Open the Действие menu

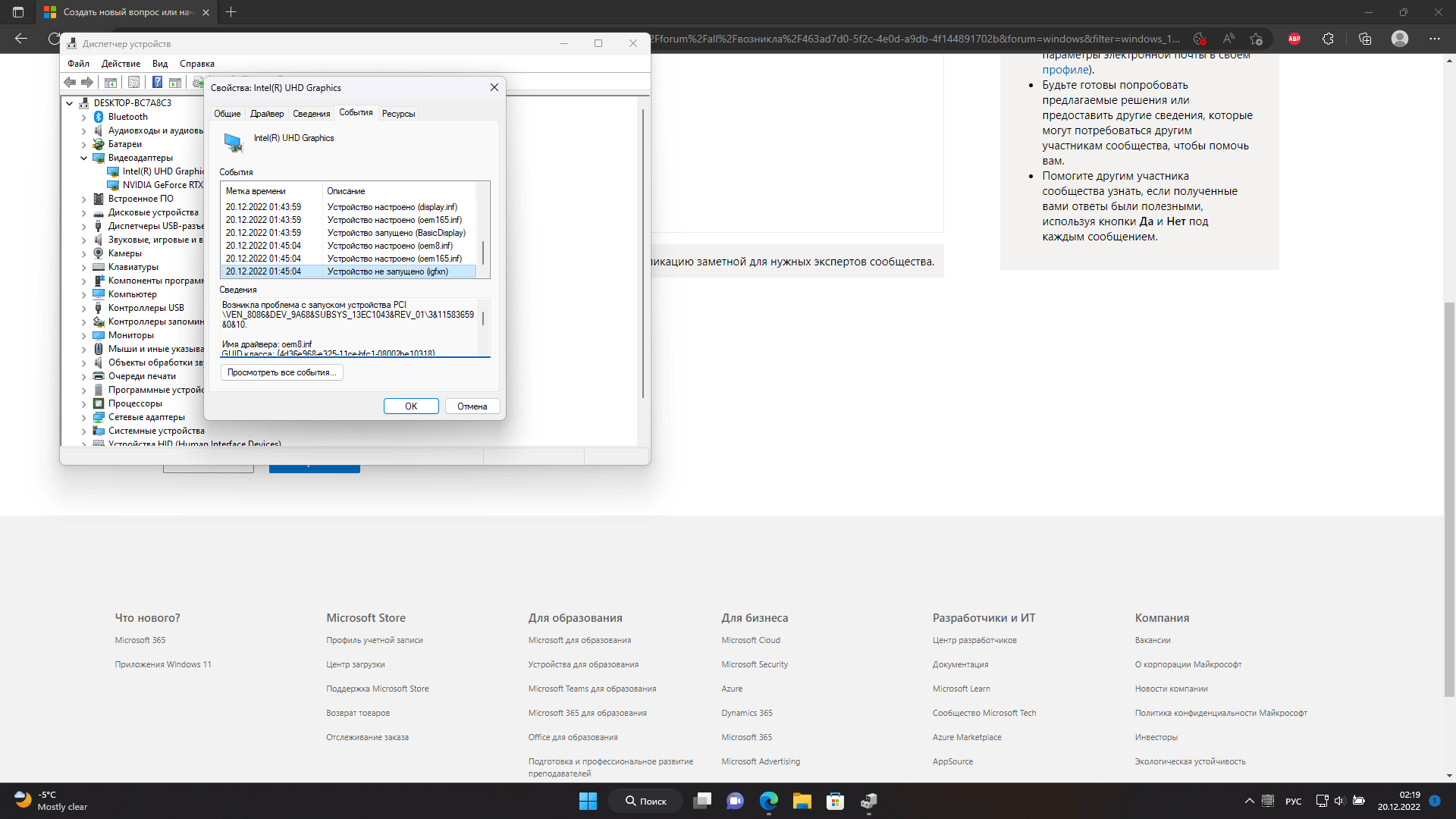coord(121,64)
